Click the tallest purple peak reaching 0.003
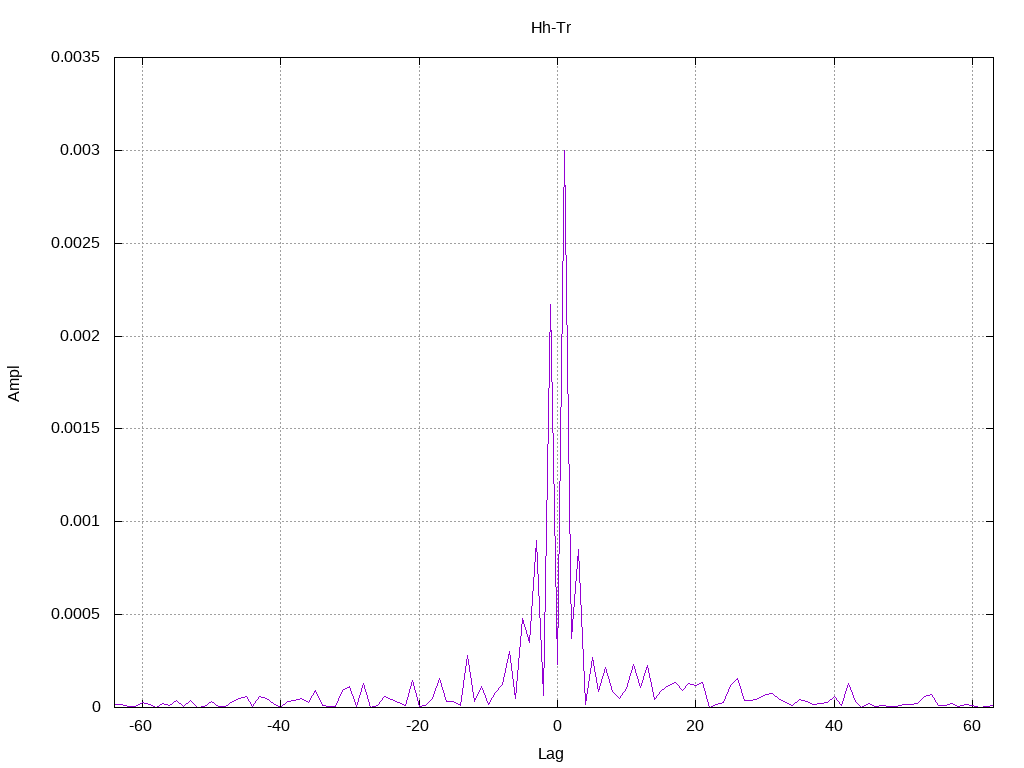The height and width of the screenshot is (768, 1024). (x=564, y=153)
